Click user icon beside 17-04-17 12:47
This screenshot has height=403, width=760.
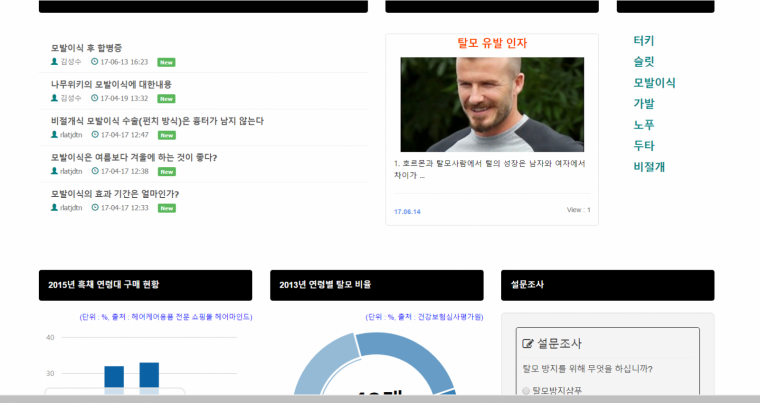click(54, 134)
